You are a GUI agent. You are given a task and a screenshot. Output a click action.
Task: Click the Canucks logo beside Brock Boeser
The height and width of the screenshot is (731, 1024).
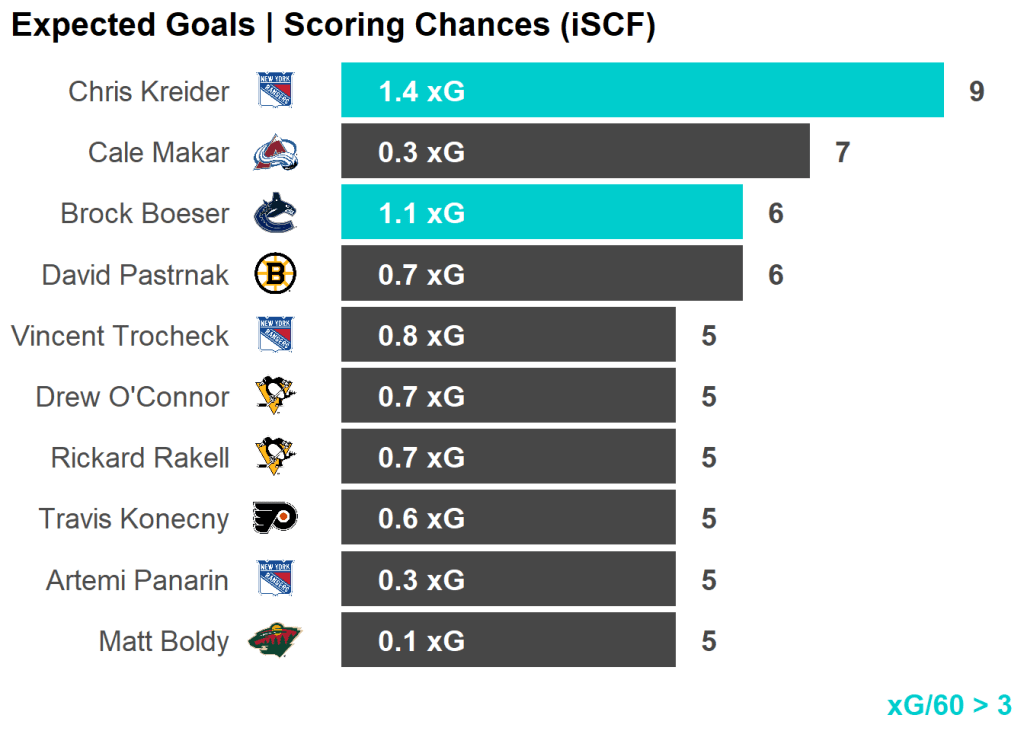click(275, 213)
